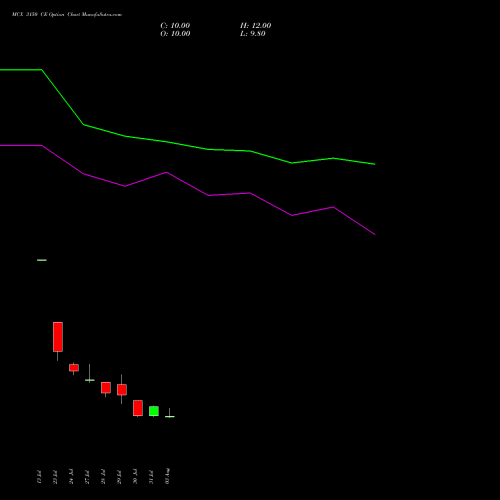The width and height of the screenshot is (500, 500).
Task: Select the 24 Jul date label
Action: coord(71,477)
